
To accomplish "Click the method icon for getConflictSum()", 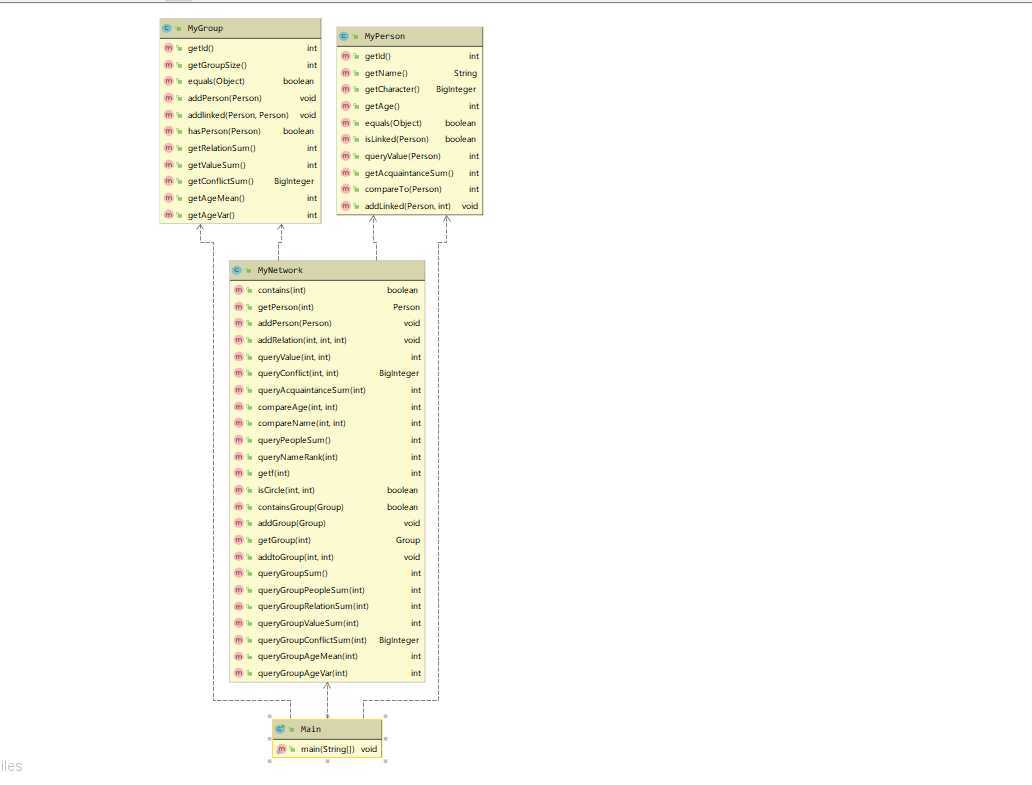I will 168,181.
